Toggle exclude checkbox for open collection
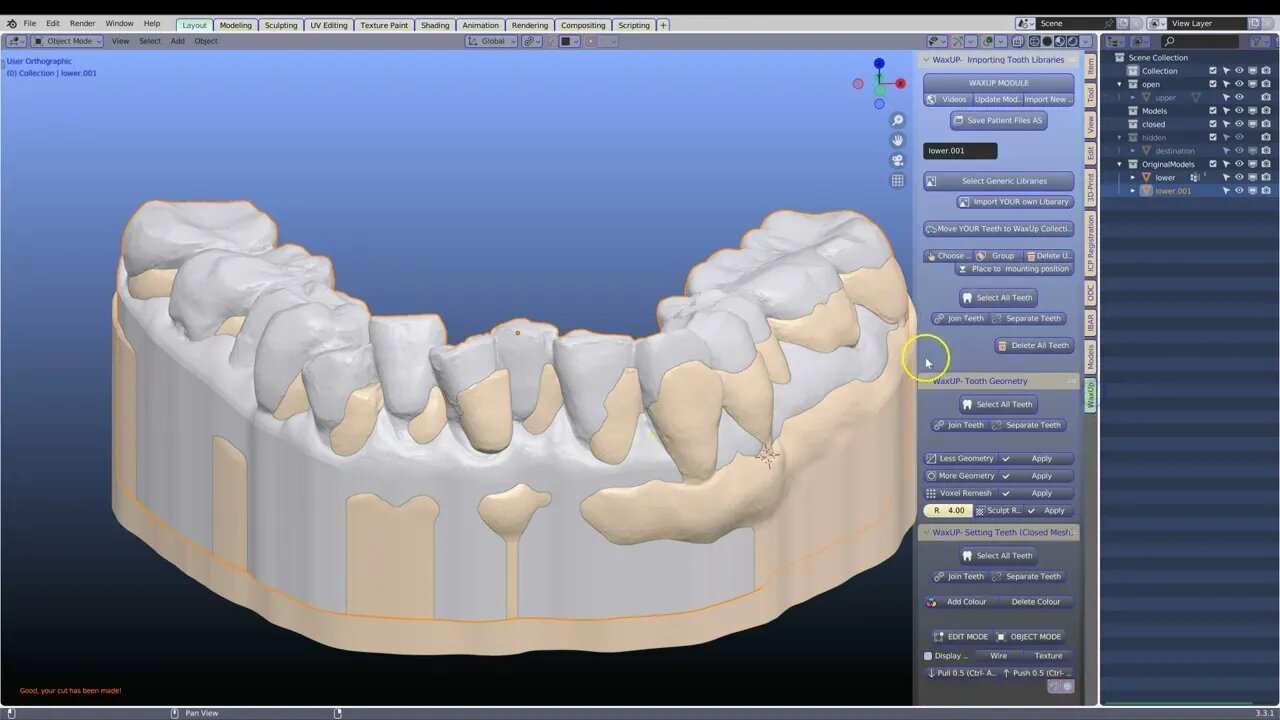This screenshot has height=720, width=1280. [1213, 84]
